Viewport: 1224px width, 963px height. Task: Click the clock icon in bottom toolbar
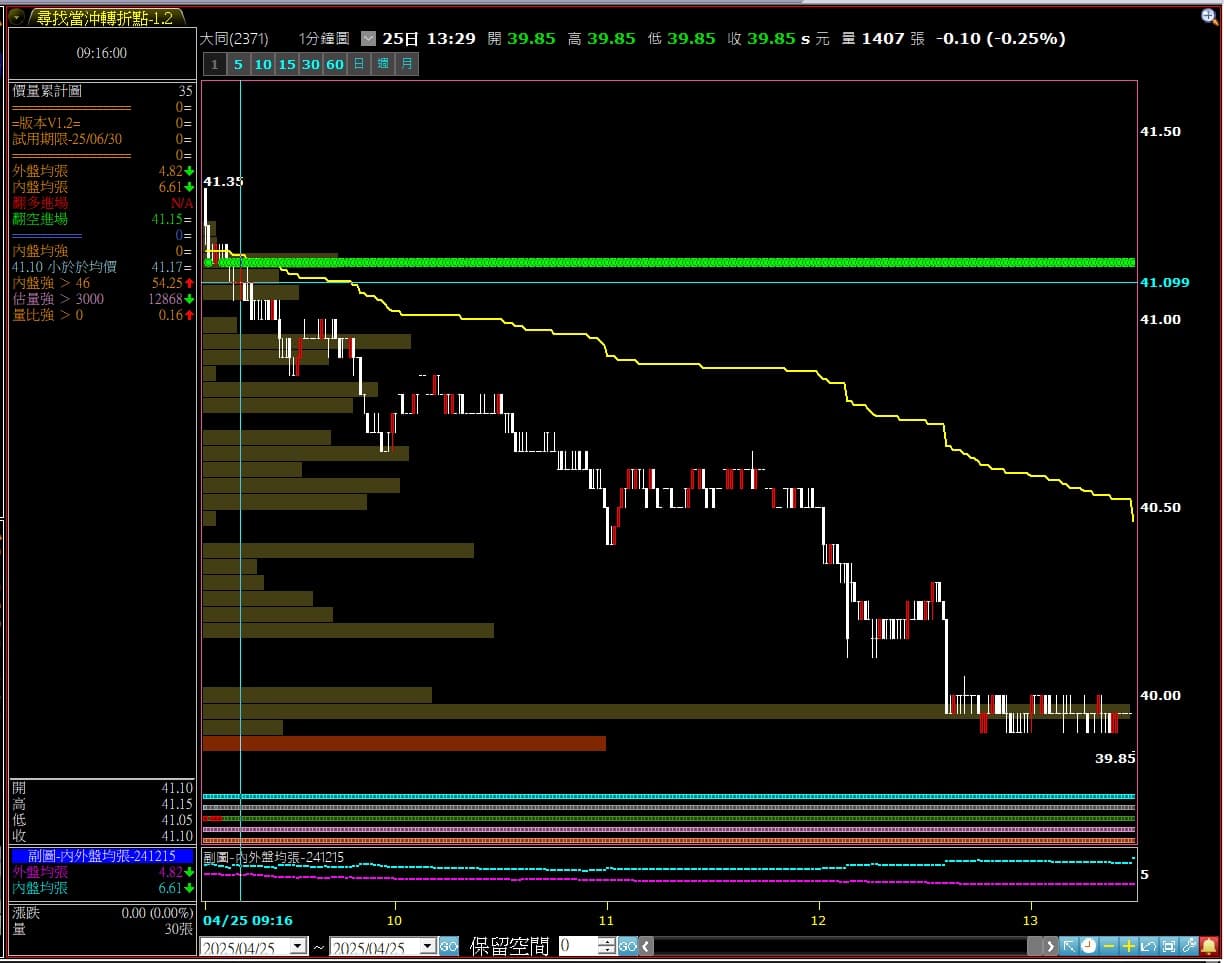[1088, 946]
